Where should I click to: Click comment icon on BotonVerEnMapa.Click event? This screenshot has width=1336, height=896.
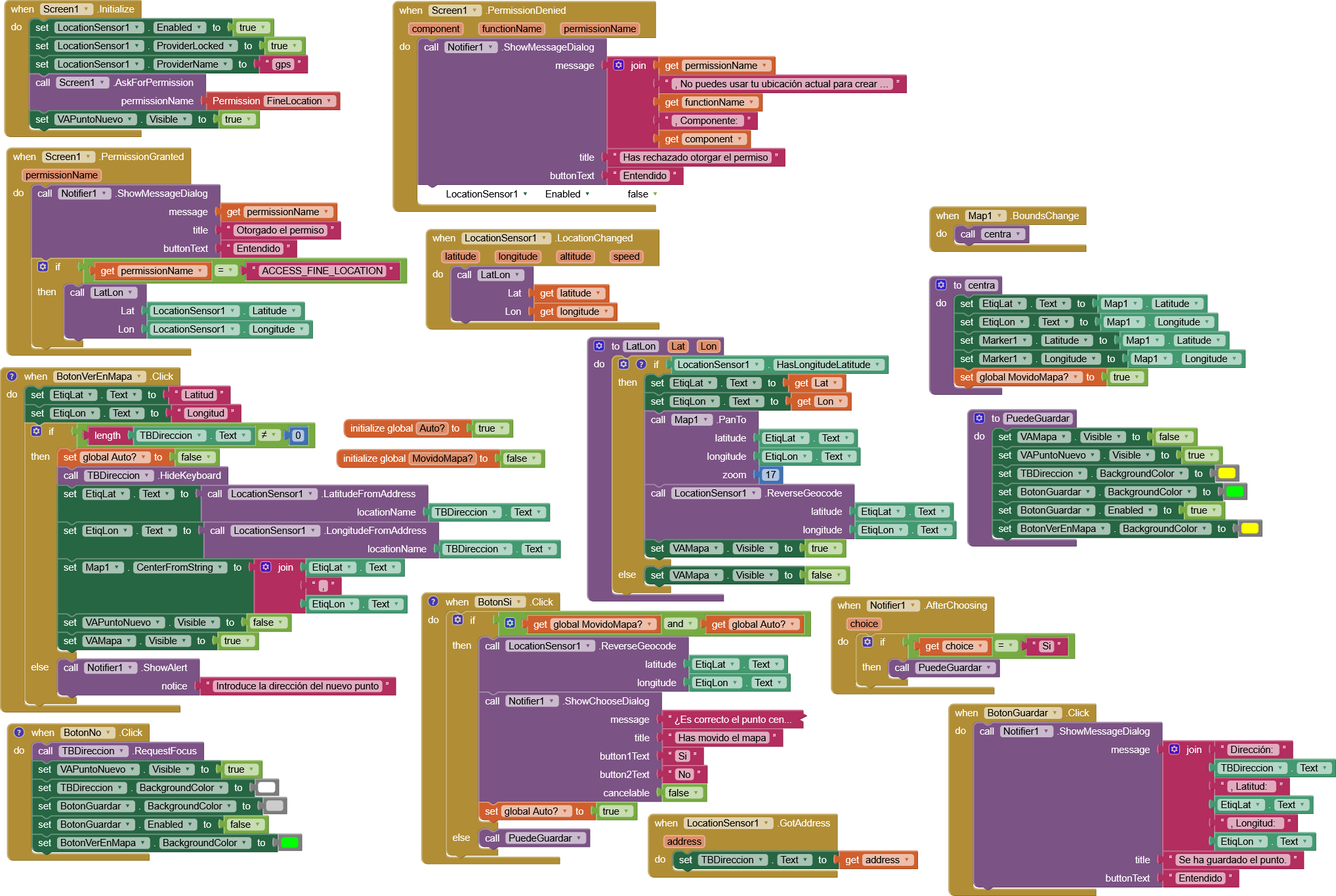(12, 376)
